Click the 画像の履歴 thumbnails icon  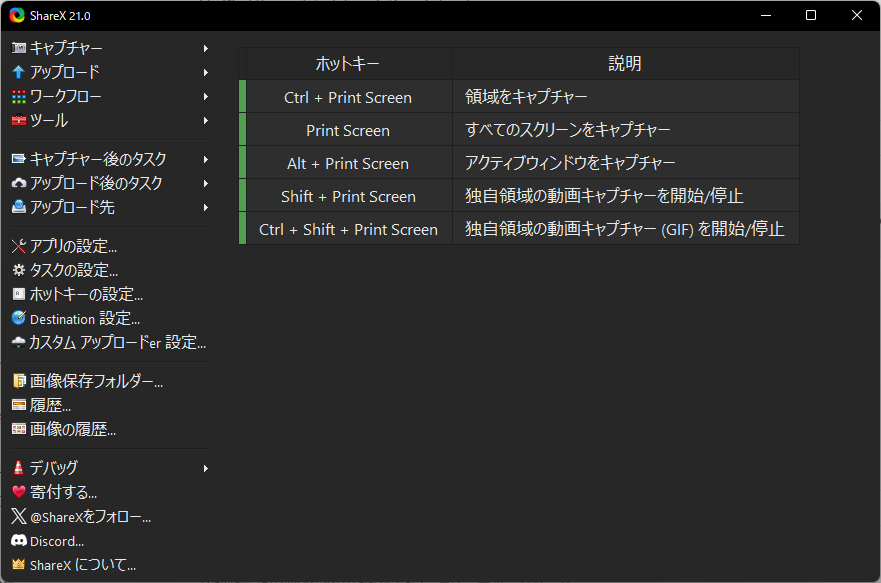[19, 430]
